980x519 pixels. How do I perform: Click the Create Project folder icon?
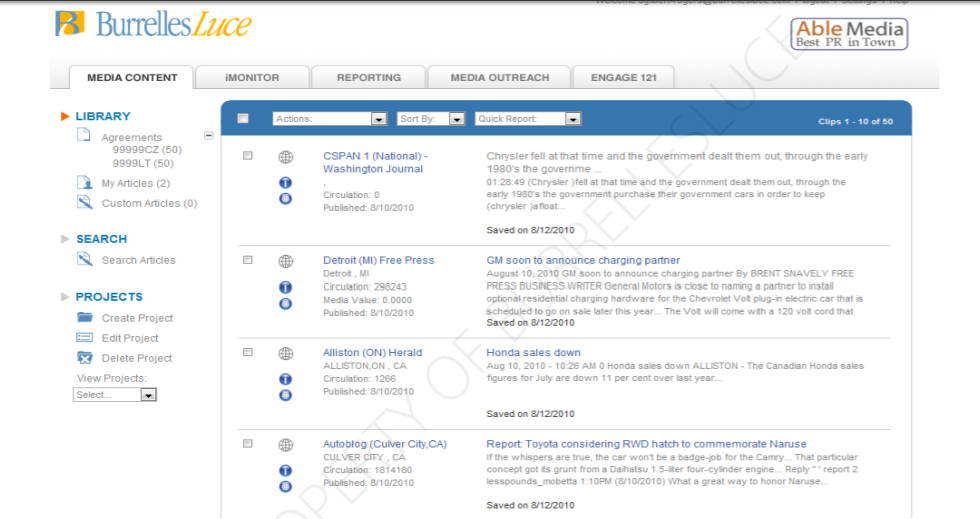pos(84,317)
